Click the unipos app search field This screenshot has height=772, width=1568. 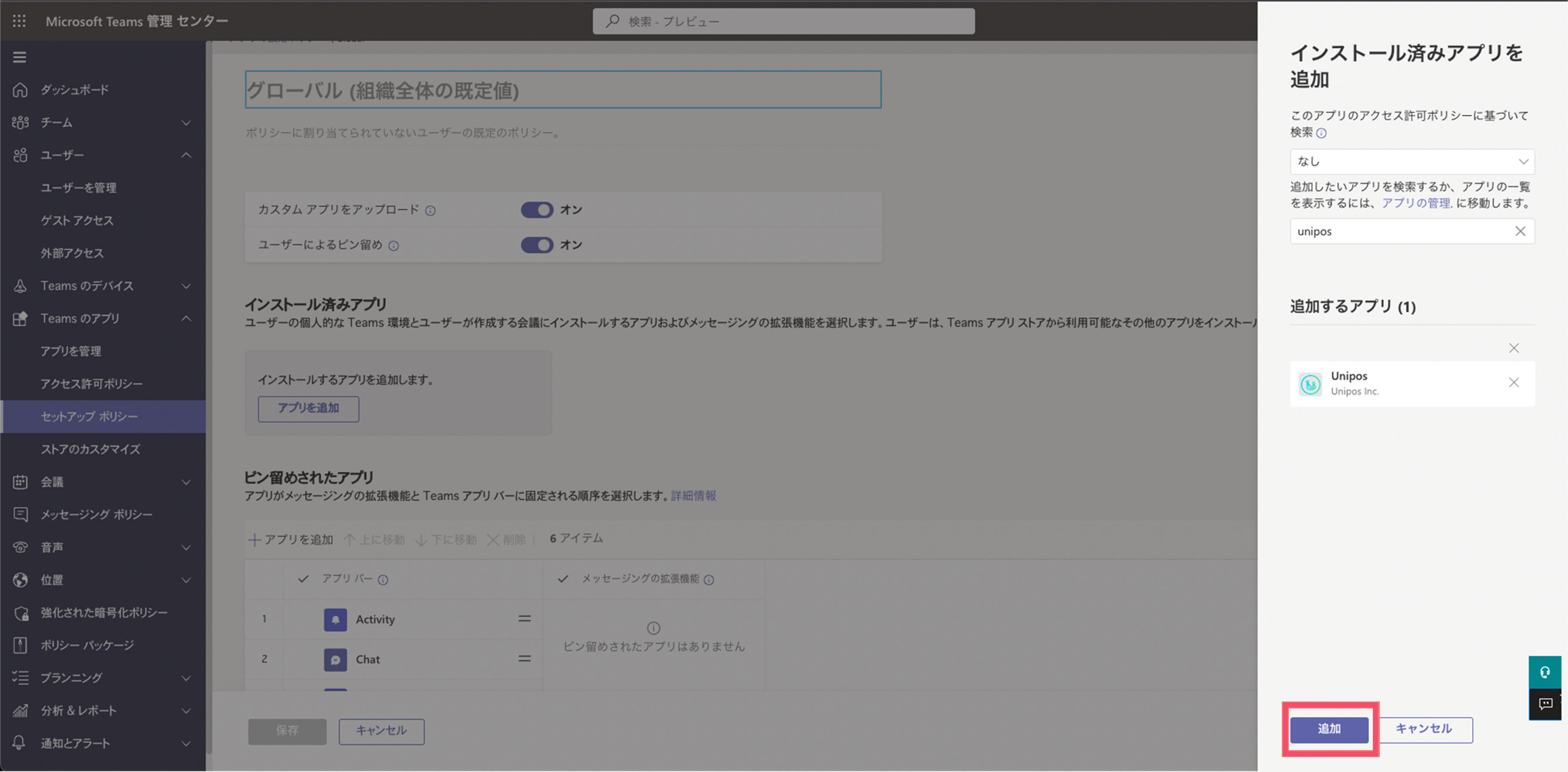pyautogui.click(x=1412, y=231)
